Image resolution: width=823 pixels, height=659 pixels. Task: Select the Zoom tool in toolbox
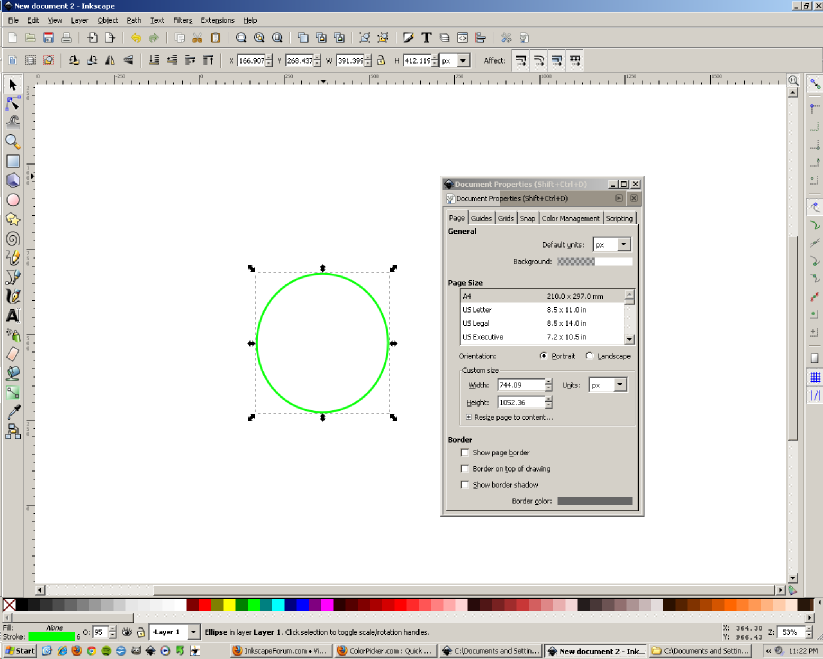(13, 142)
